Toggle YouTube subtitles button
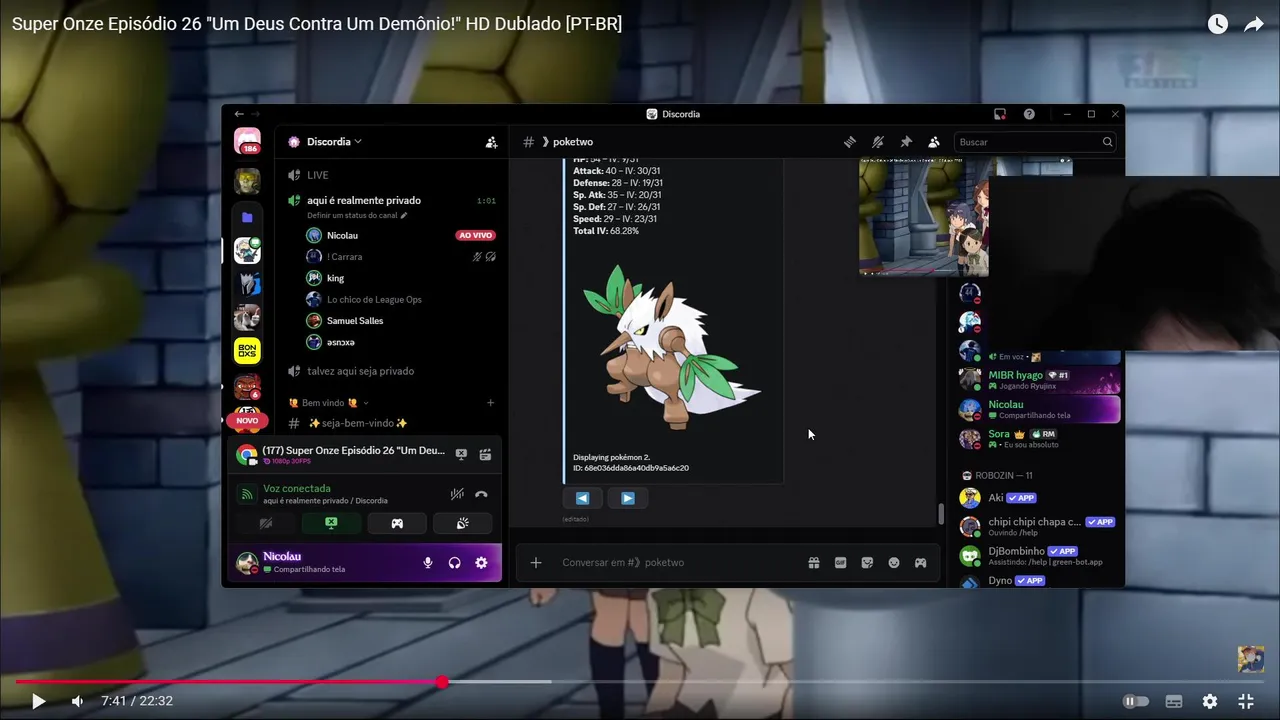 point(1174,701)
